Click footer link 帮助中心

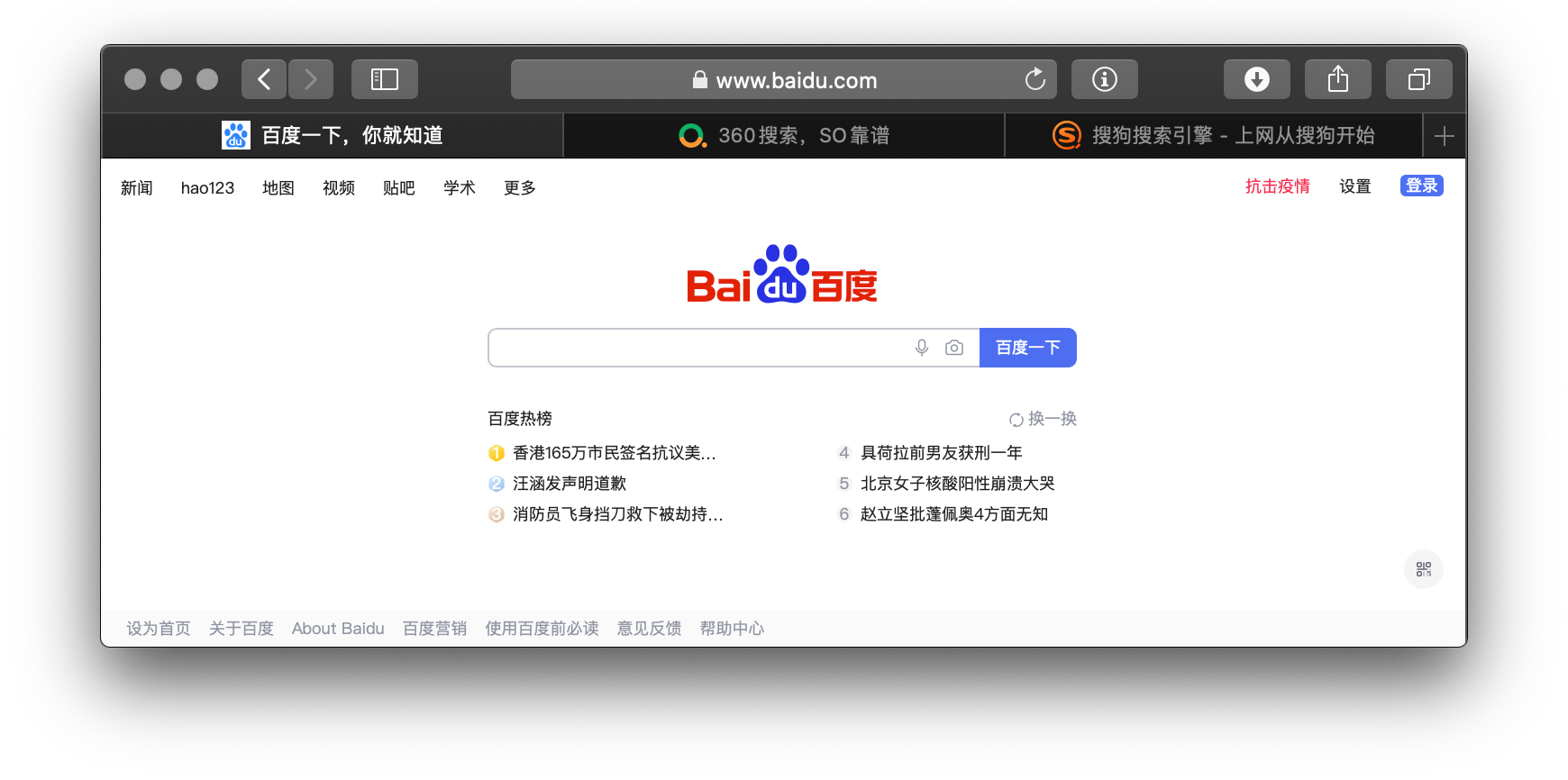tap(733, 629)
